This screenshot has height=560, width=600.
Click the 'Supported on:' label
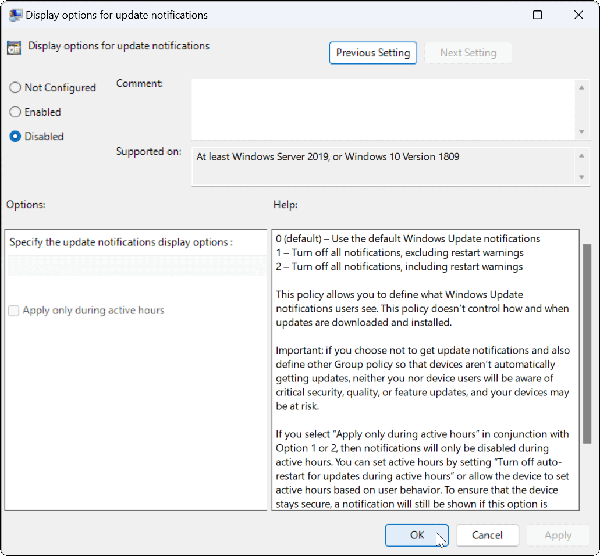[148, 152]
